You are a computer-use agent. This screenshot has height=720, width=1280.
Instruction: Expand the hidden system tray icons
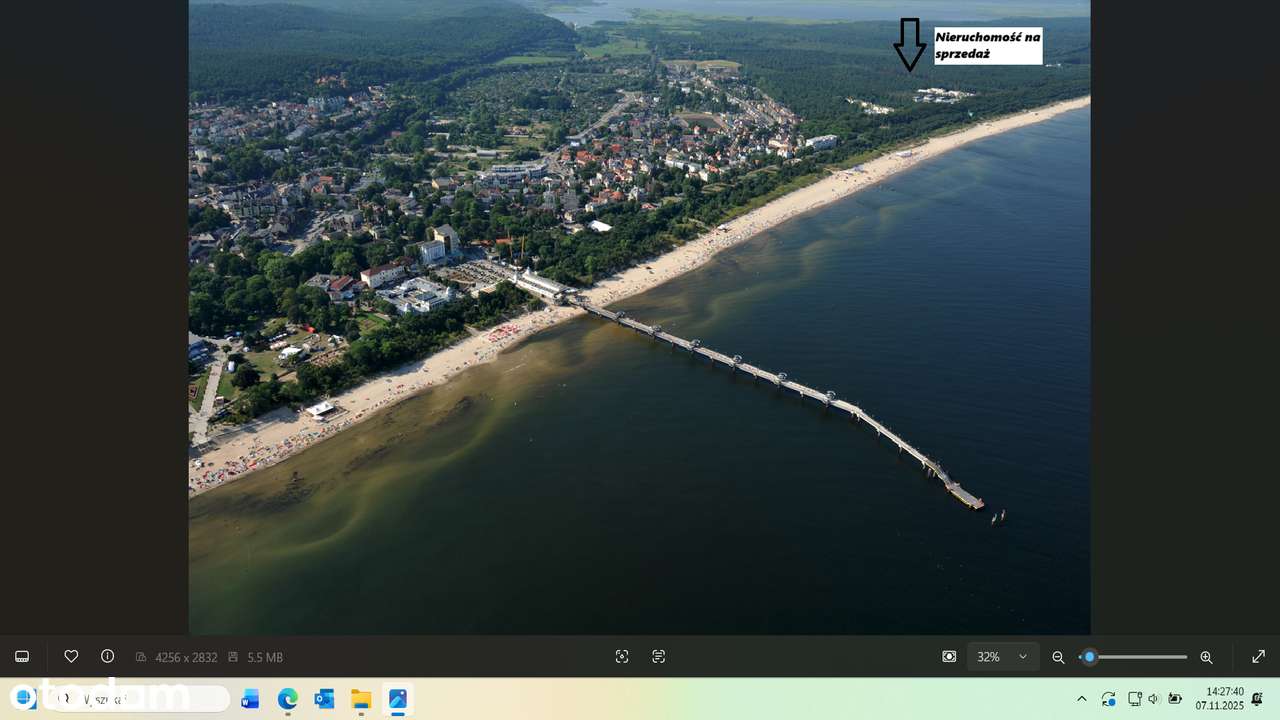tap(1081, 699)
